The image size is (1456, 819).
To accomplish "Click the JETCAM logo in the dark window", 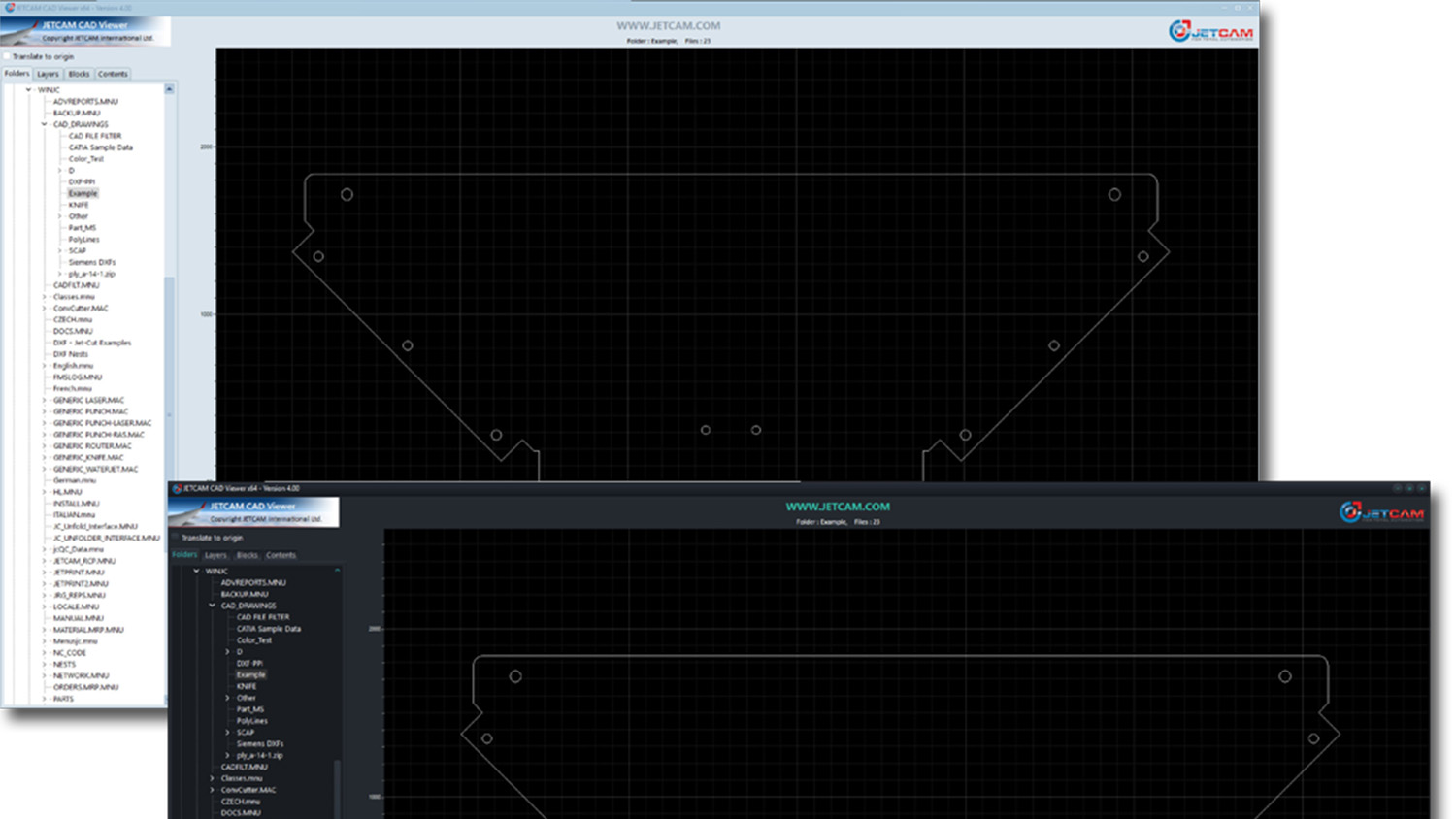I will coord(1382,512).
